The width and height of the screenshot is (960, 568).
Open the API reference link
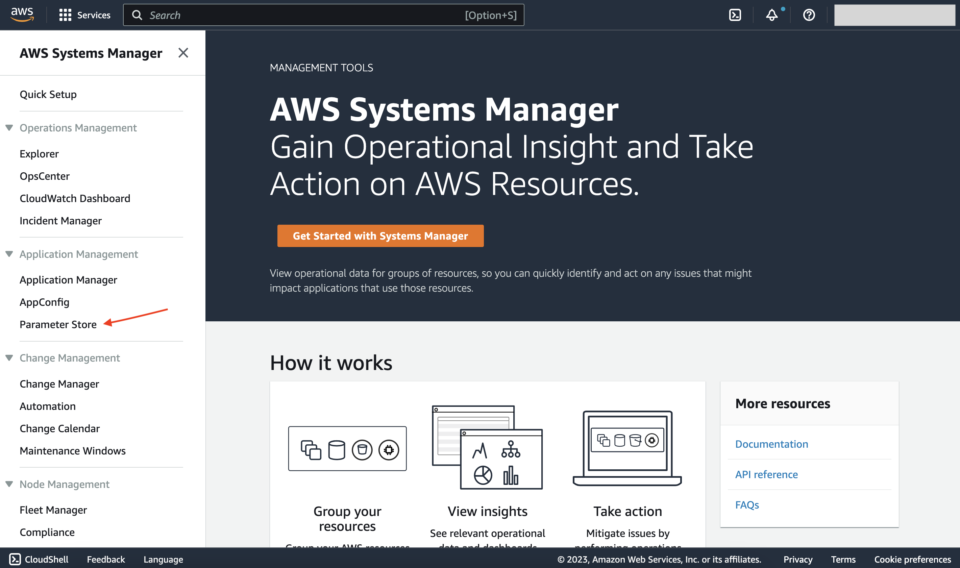tap(766, 474)
